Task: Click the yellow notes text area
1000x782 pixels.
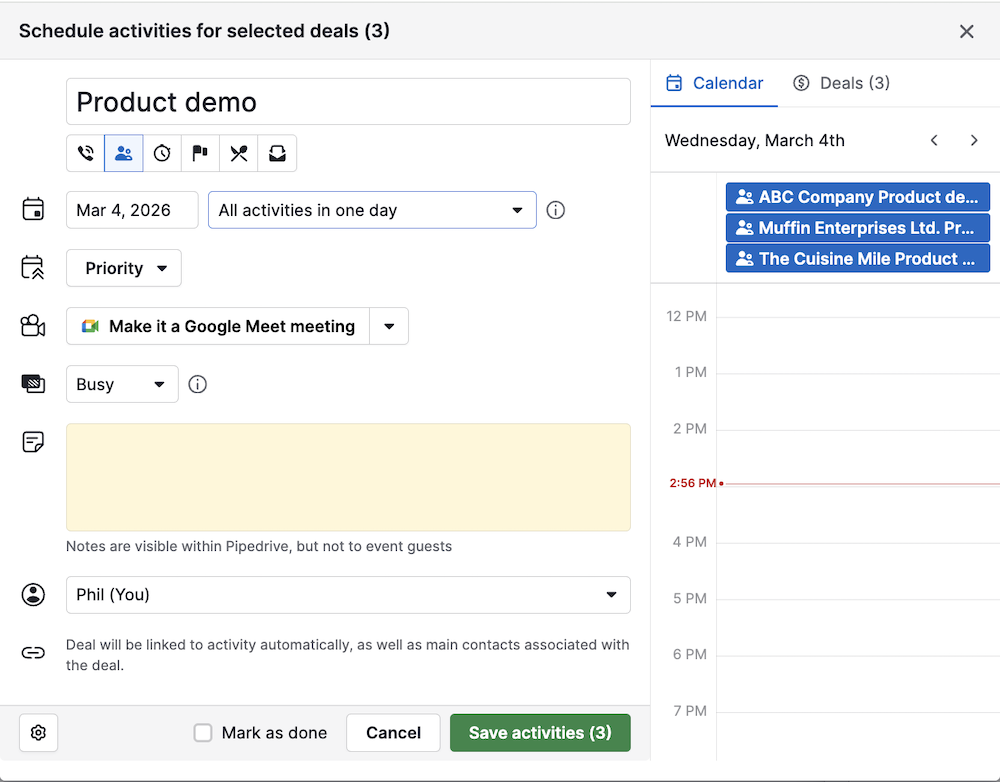Action: click(348, 477)
